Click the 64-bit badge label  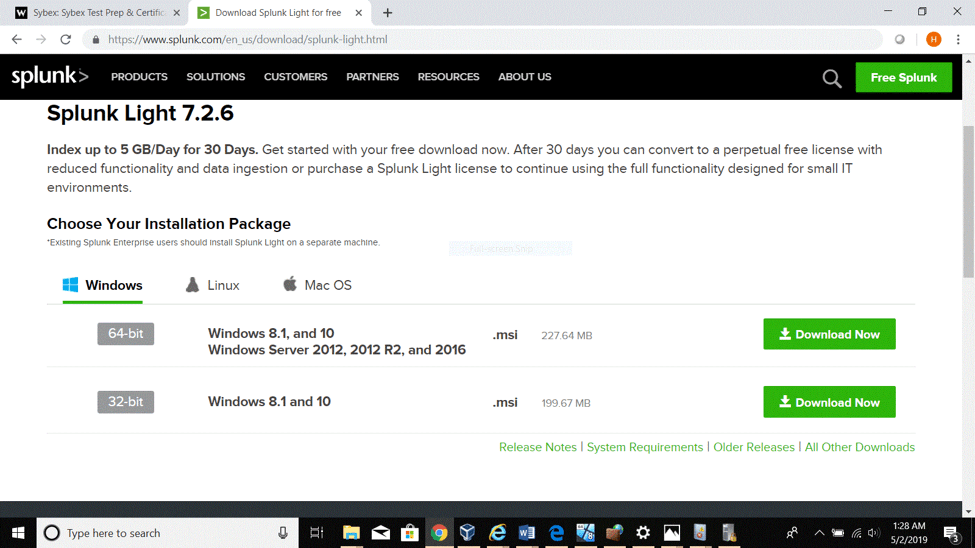coord(126,334)
